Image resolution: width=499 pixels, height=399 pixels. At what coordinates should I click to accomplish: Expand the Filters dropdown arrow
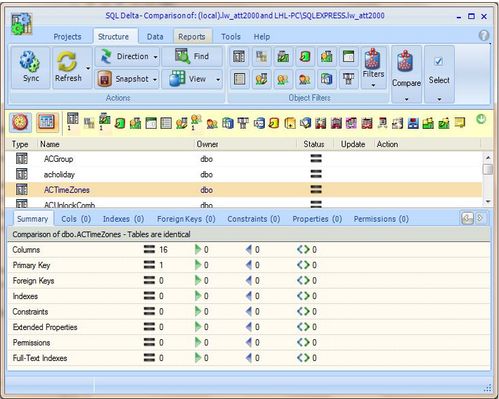pos(373,85)
